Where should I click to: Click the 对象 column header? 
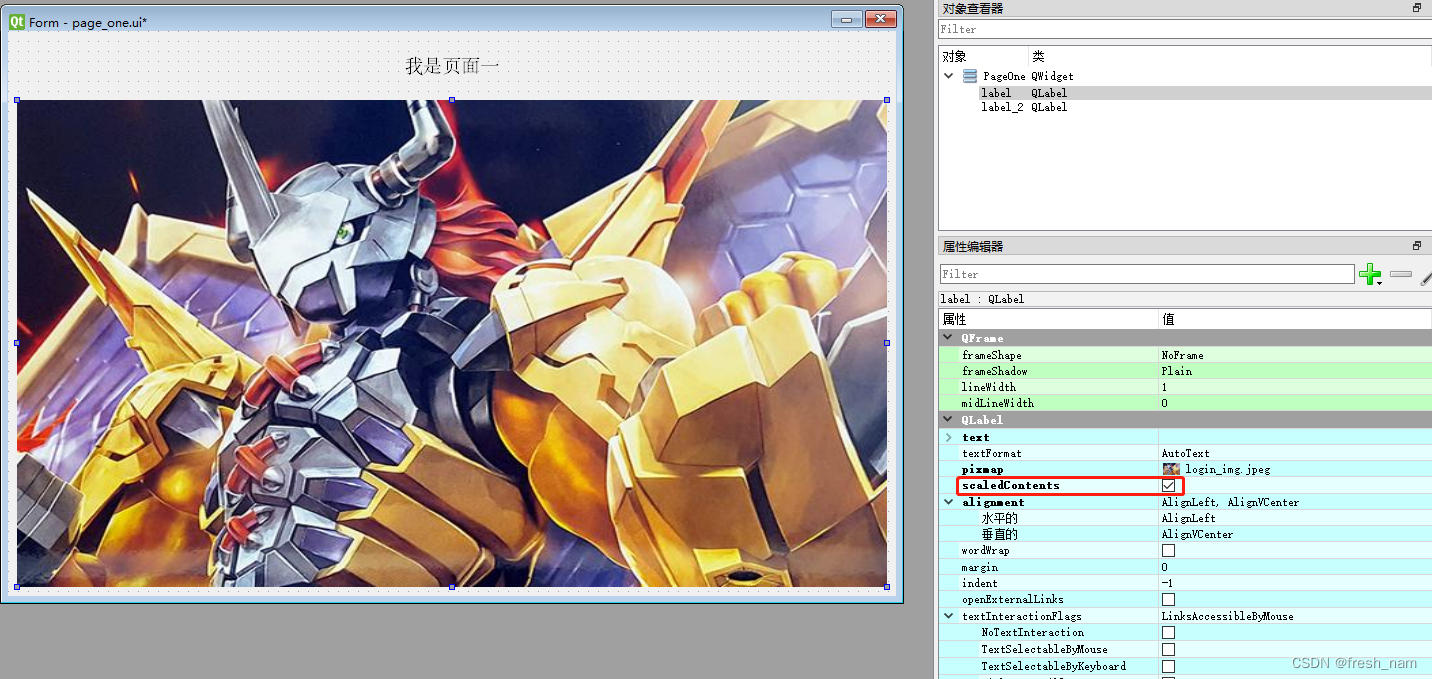pyautogui.click(x=983, y=57)
